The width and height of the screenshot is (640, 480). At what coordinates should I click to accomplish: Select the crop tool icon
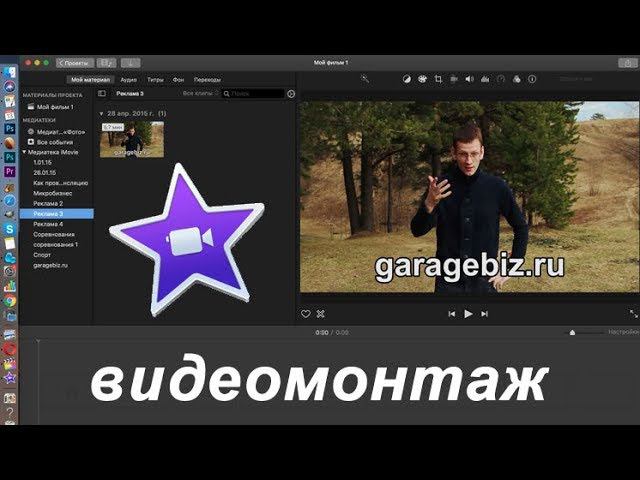(438, 79)
